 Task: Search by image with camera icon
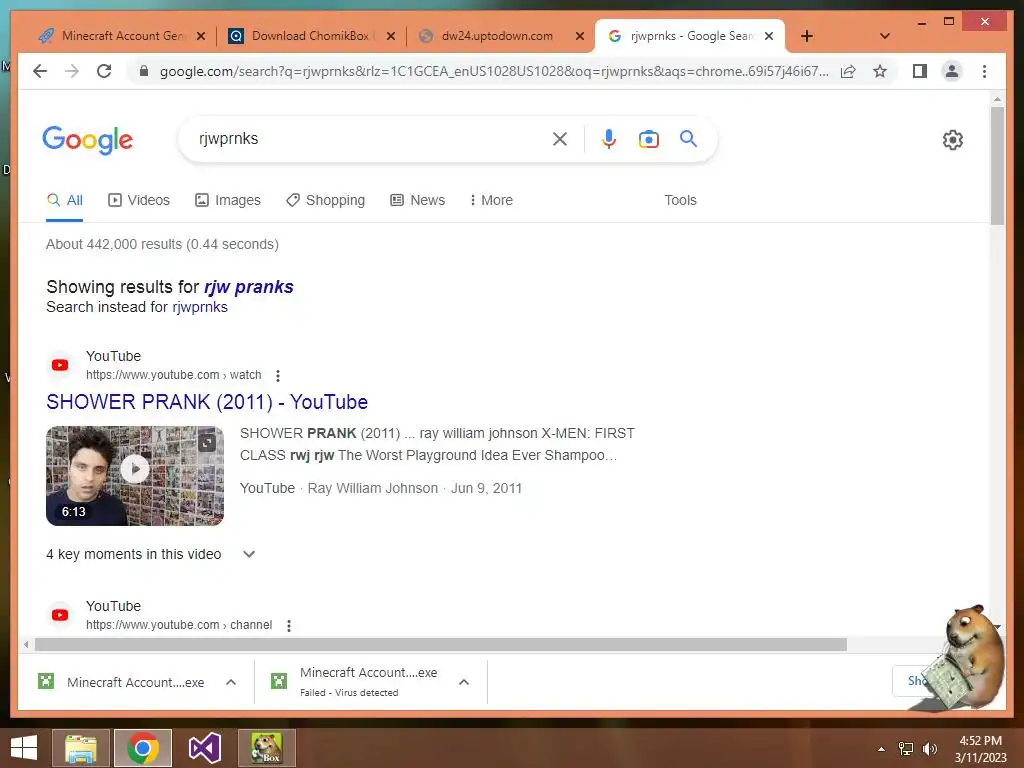coord(648,139)
